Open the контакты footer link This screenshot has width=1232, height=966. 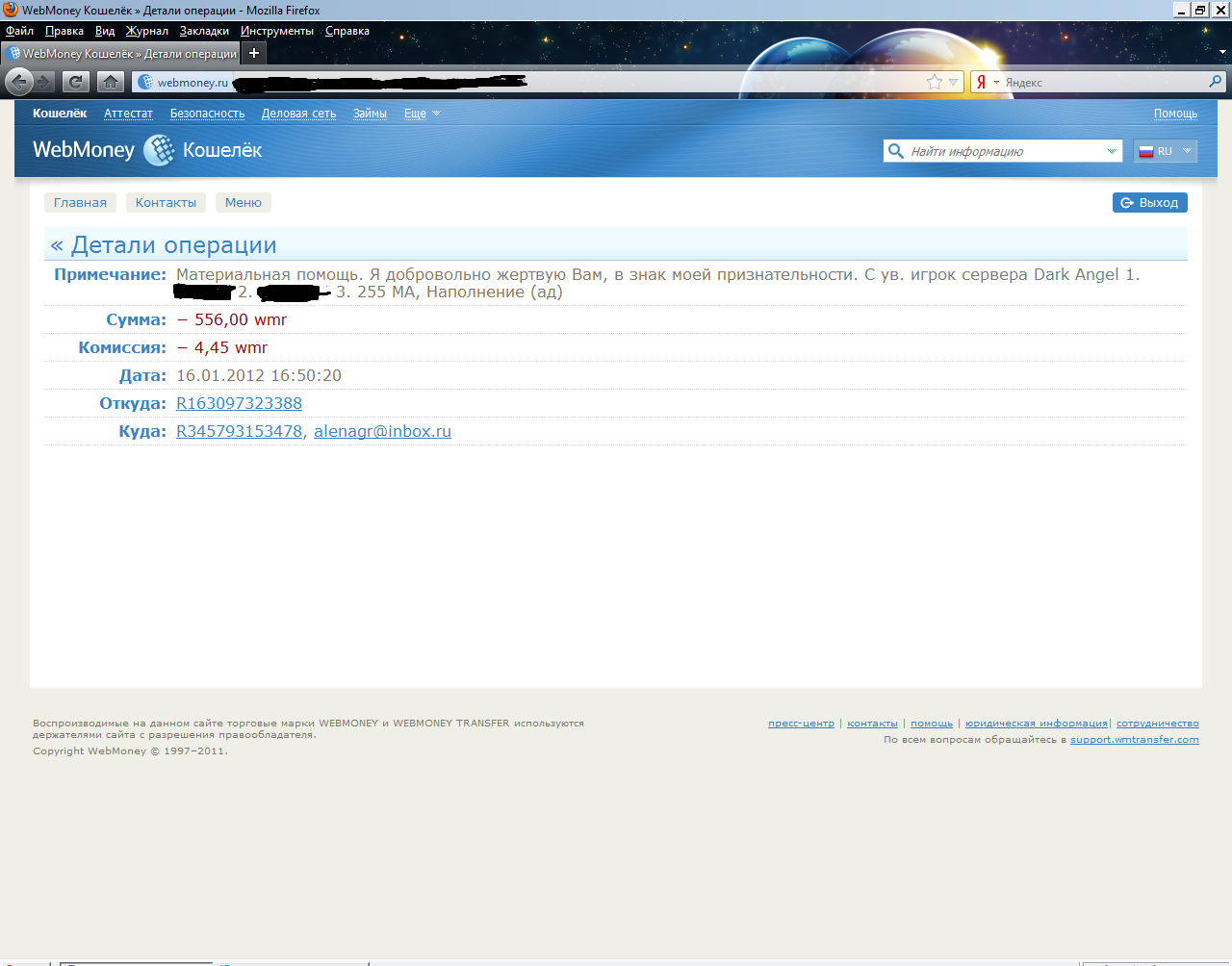[872, 723]
